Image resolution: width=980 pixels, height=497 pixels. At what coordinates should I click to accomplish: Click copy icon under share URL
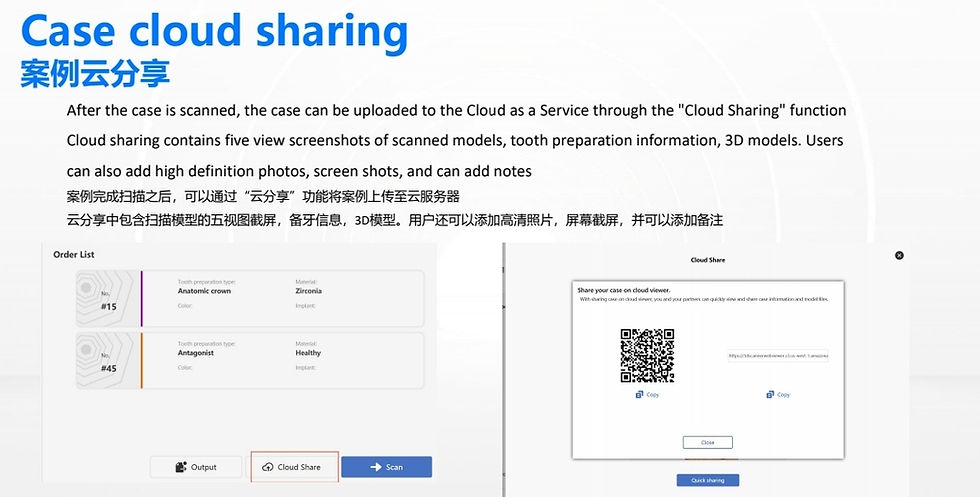(x=770, y=394)
